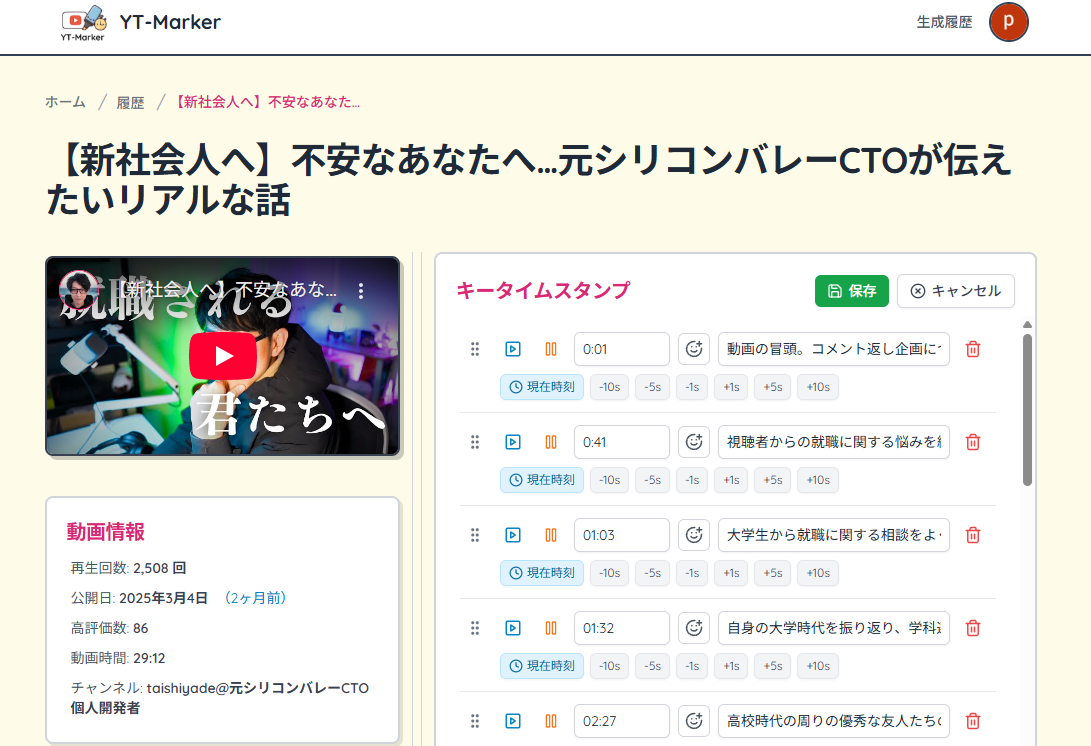Go to ホーム in the breadcrumb
This screenshot has width=1091, height=746.
point(65,102)
